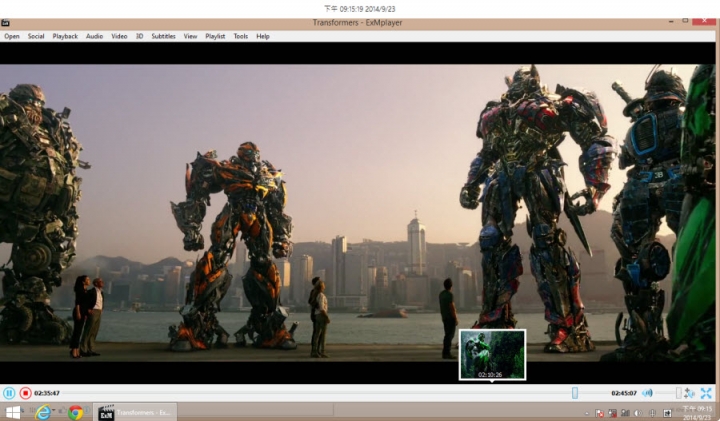Open the Video menu
The image size is (720, 421).
(x=119, y=36)
